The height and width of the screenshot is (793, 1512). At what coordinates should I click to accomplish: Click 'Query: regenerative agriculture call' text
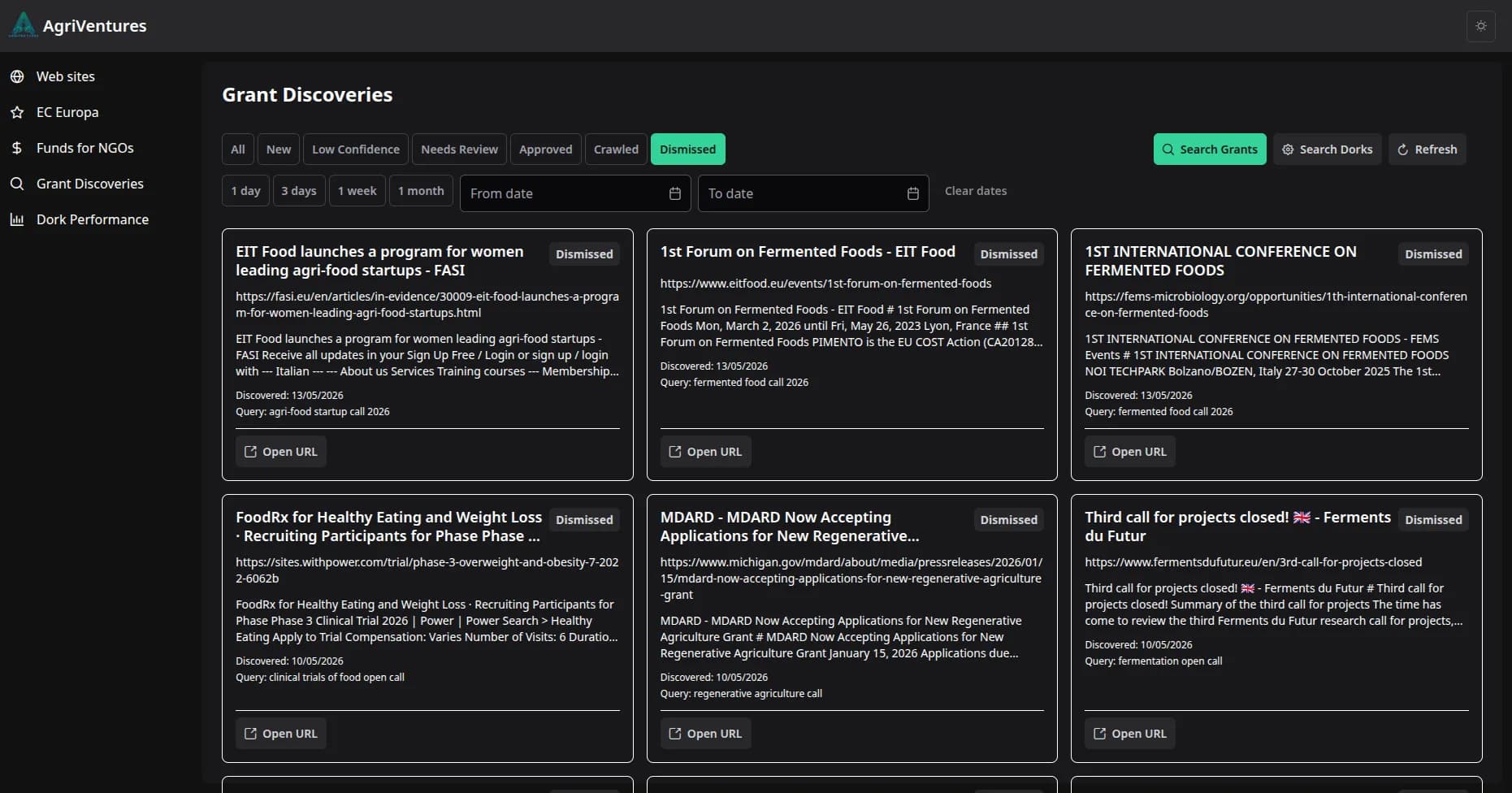click(741, 694)
